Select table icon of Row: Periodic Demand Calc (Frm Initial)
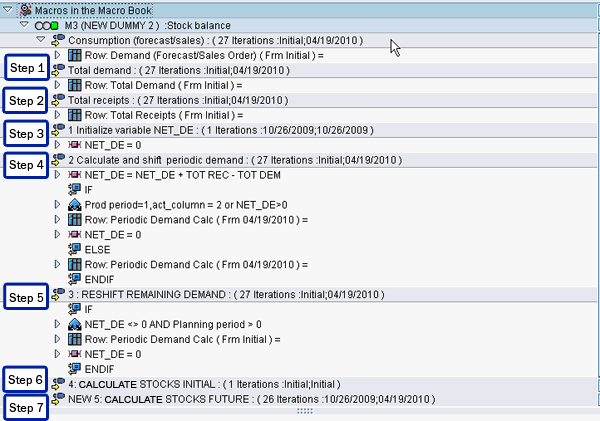Viewport: 600px width, 421px height. pyautogui.click(x=75, y=339)
